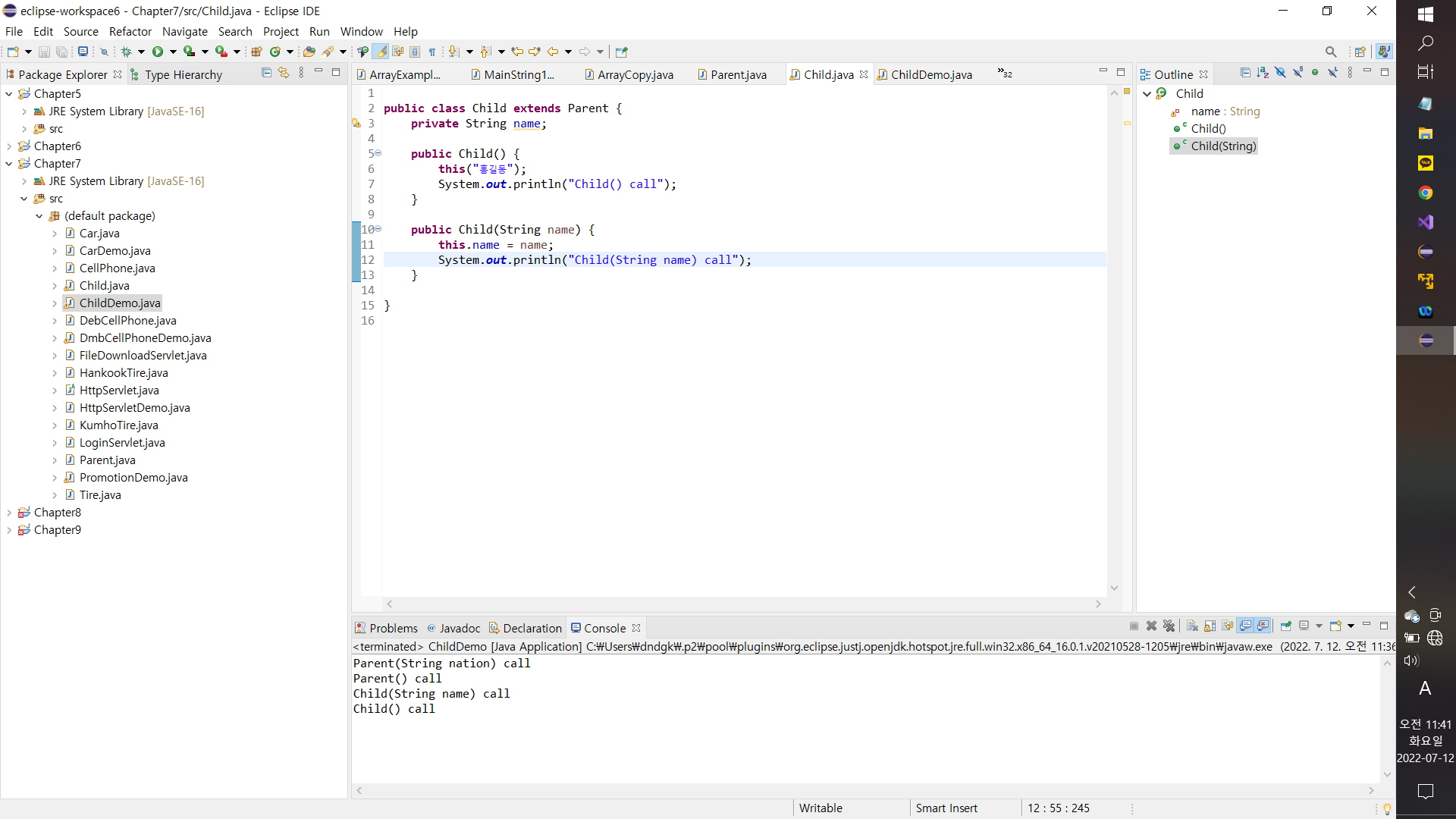This screenshot has height=819, width=1456.
Task: Open the Problems view tab
Action: coord(393,628)
